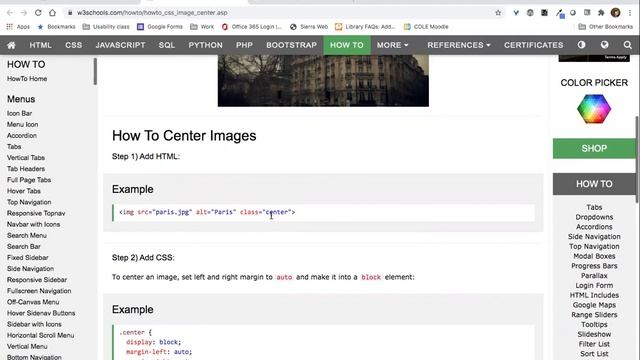640x360 pixels.
Task: Open the BOOTSTRAP tutorial tab
Action: coord(291,45)
